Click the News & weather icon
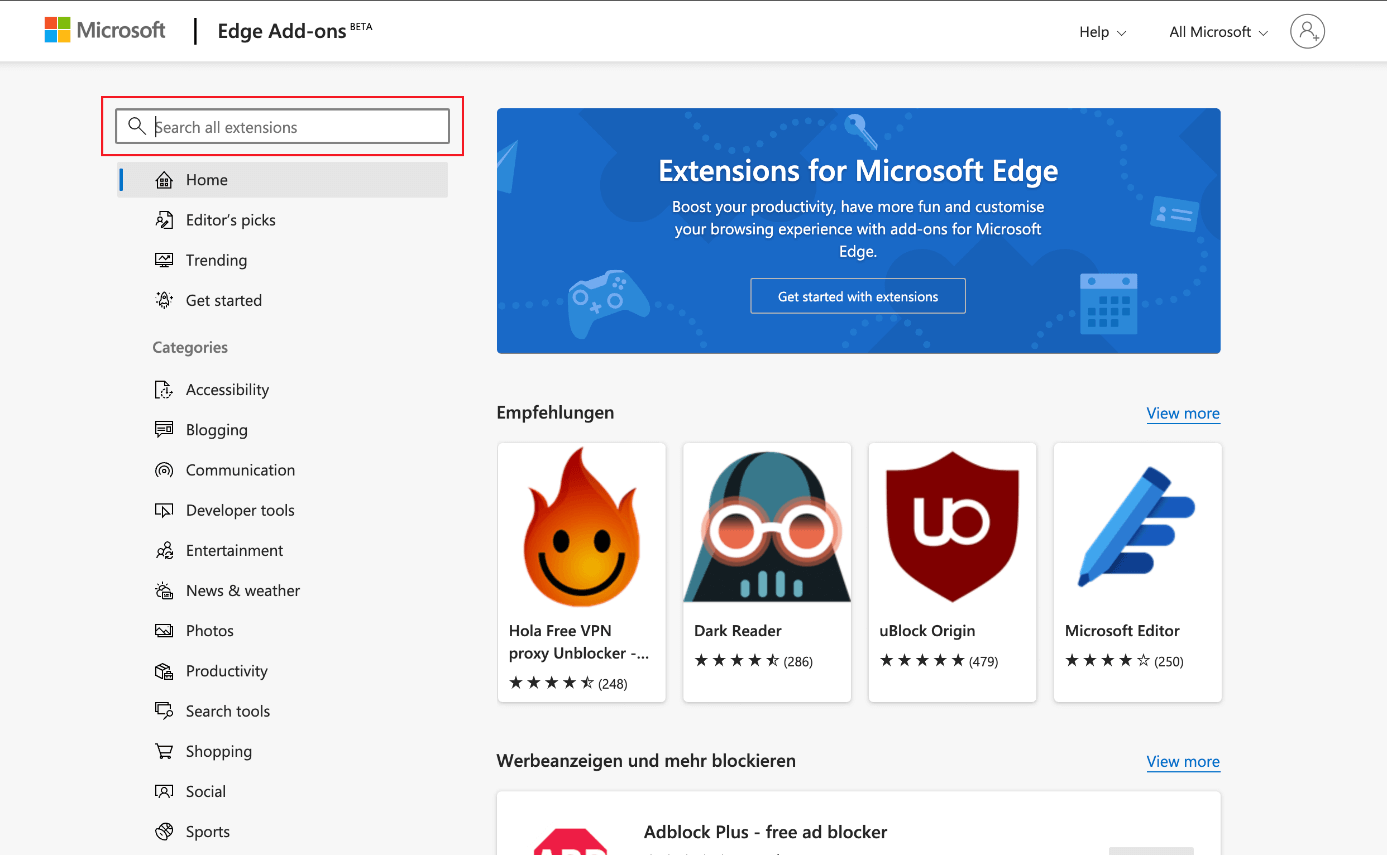 (x=164, y=591)
